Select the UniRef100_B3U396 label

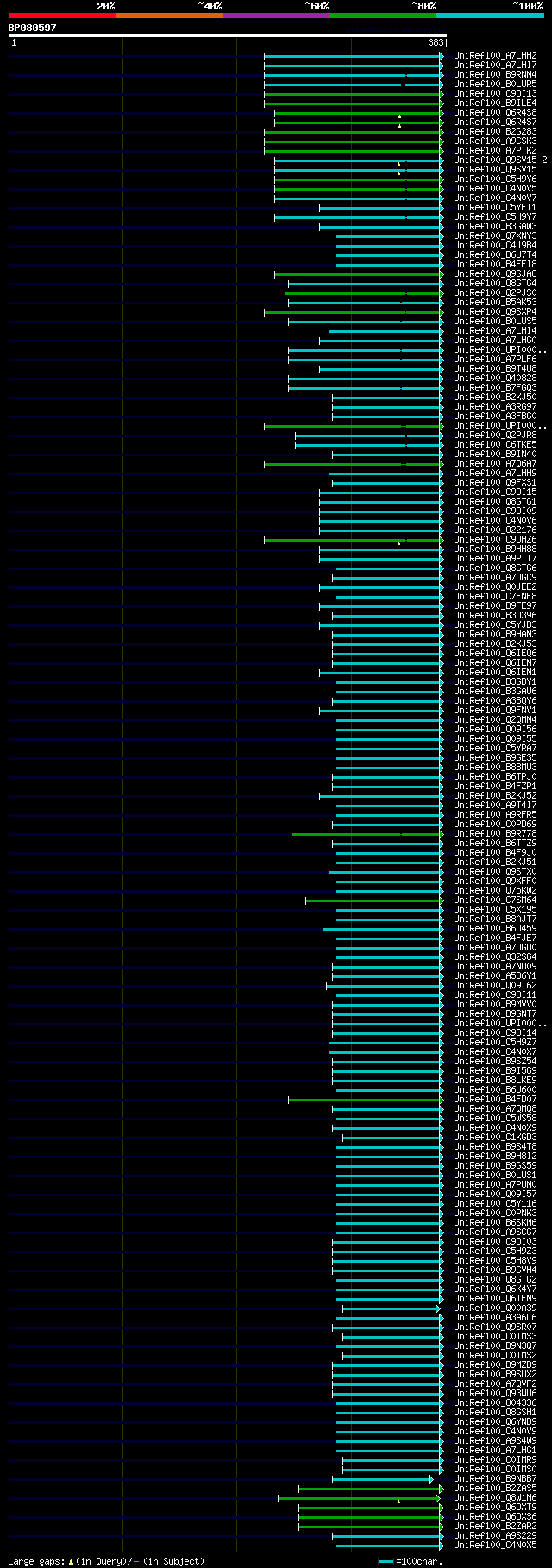click(x=495, y=616)
